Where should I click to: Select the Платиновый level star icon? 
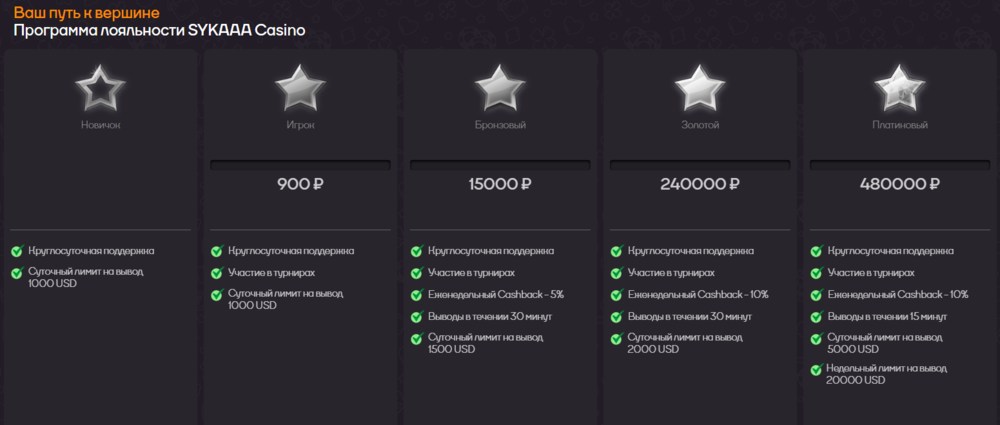coord(900,91)
